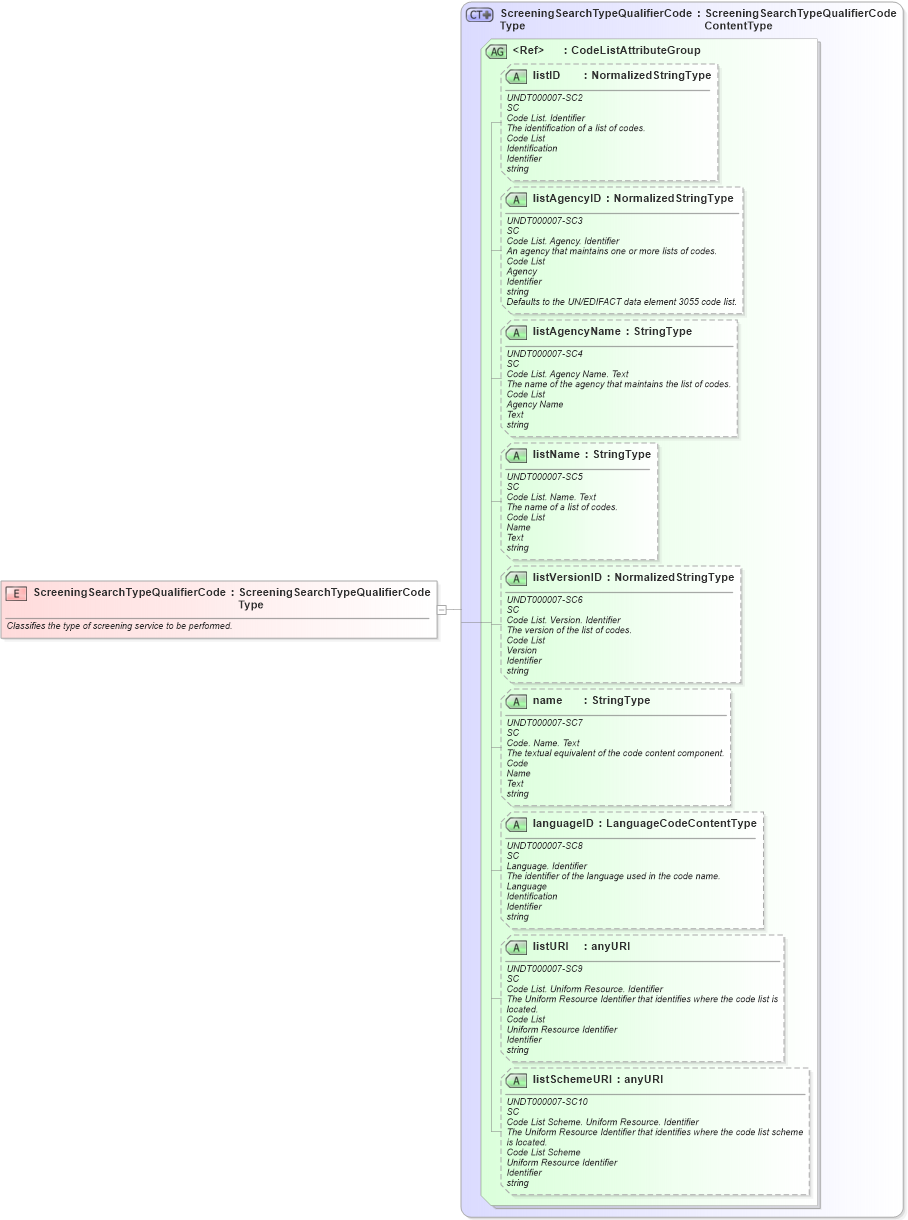Click the AG attribute group icon
Screen dimensions: 908x1220
496,51
